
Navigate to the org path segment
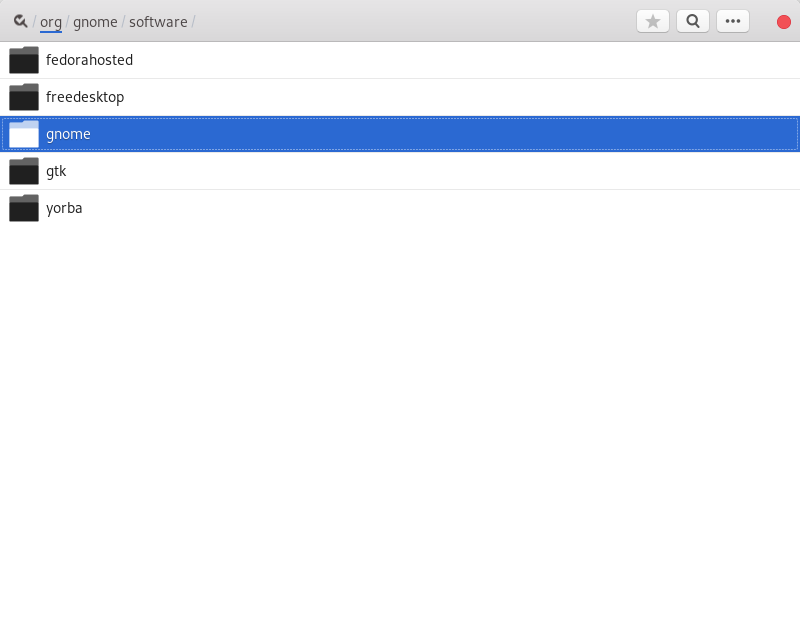(x=51, y=22)
